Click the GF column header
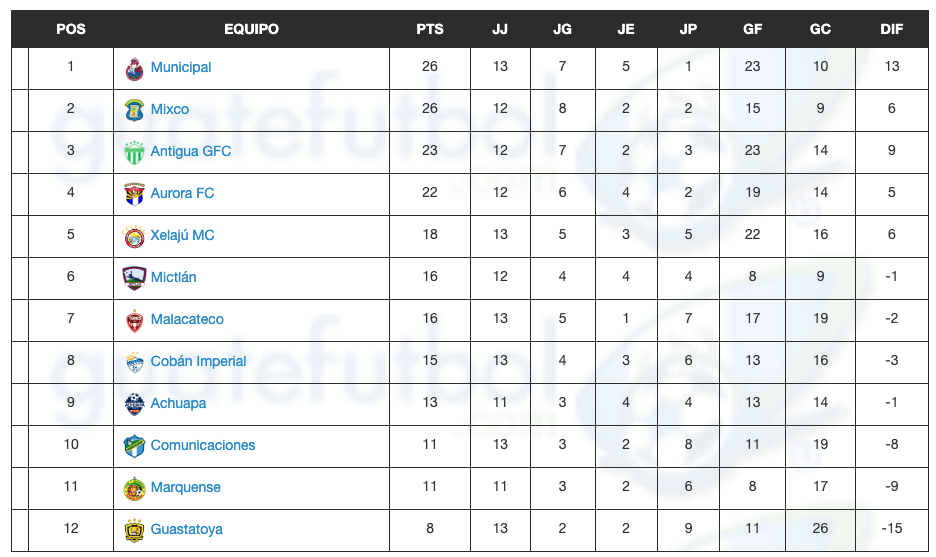 coord(752,29)
